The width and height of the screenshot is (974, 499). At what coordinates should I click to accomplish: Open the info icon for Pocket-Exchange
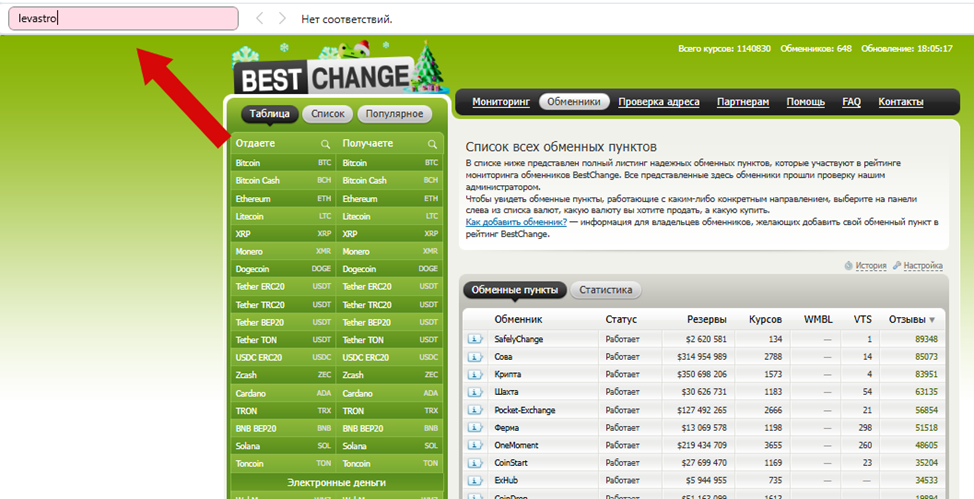pyautogui.click(x=475, y=410)
